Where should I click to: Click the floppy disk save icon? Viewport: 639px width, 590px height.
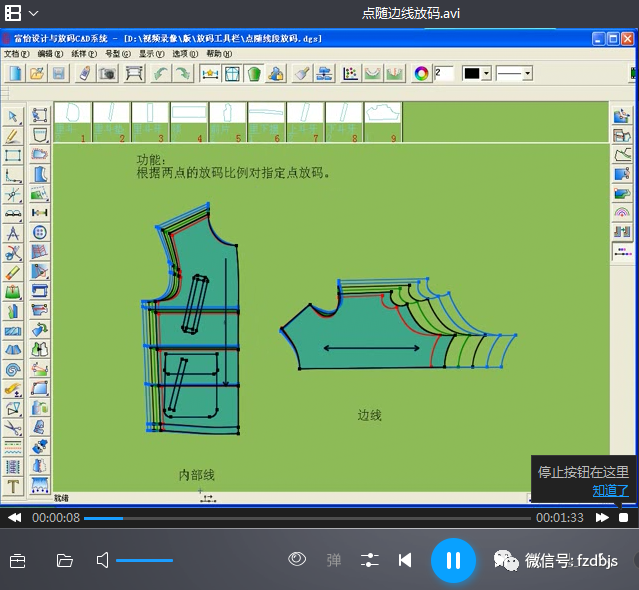(59, 74)
